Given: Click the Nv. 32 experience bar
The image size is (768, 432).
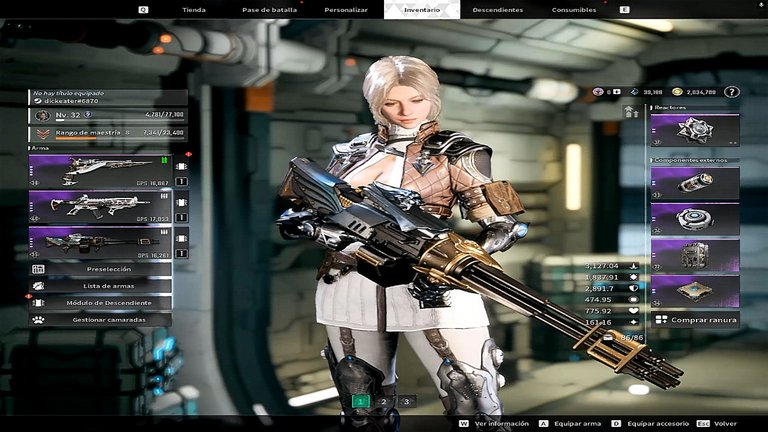Looking at the screenshot, I should pos(120,120).
